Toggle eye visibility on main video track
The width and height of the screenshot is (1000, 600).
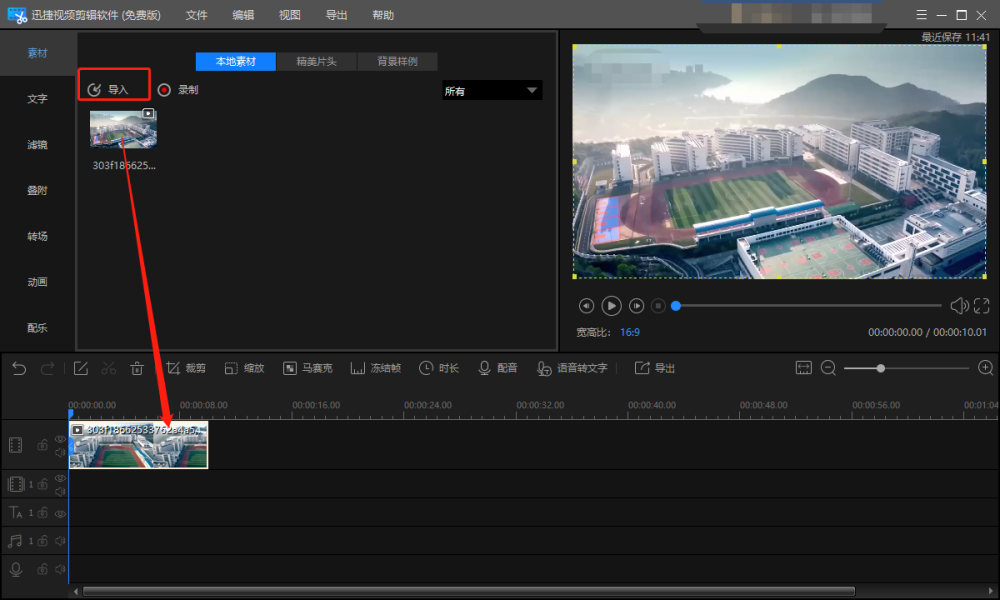(x=60, y=439)
